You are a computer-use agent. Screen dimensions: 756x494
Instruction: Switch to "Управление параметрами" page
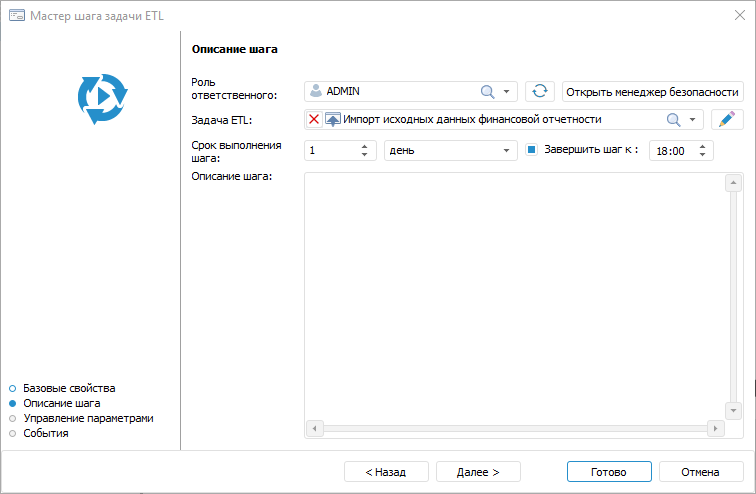88,418
